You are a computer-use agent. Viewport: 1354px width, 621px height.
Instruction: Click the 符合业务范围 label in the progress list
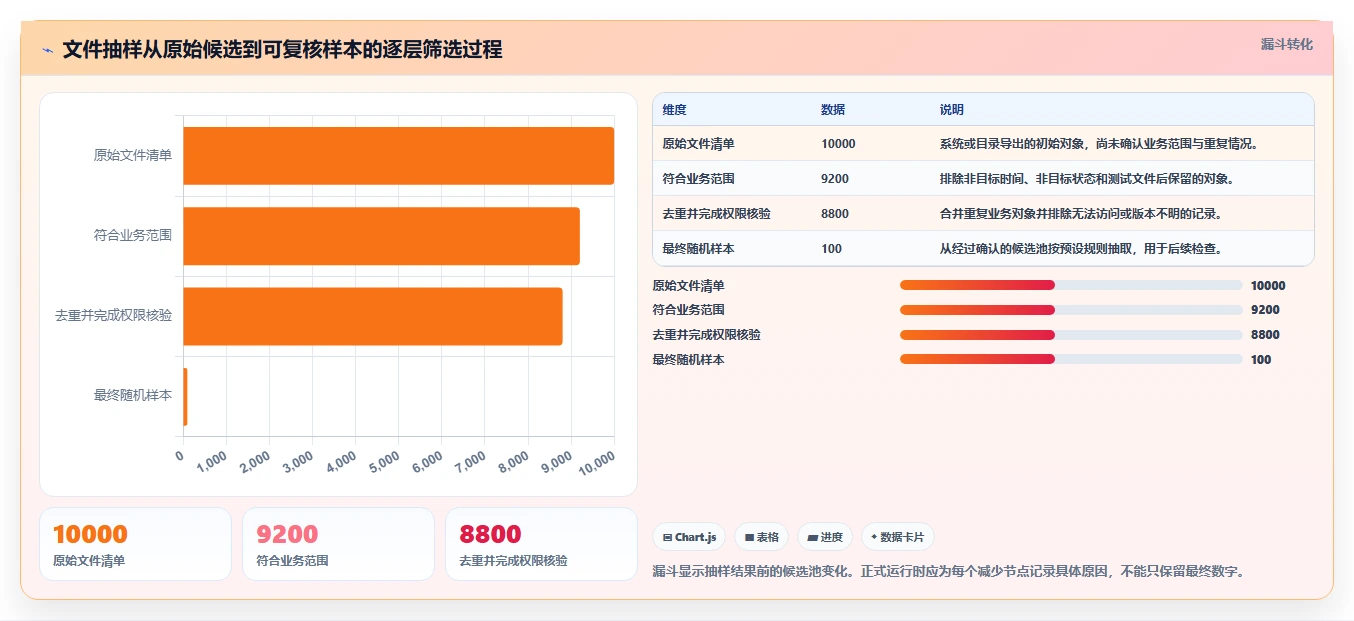click(x=688, y=310)
